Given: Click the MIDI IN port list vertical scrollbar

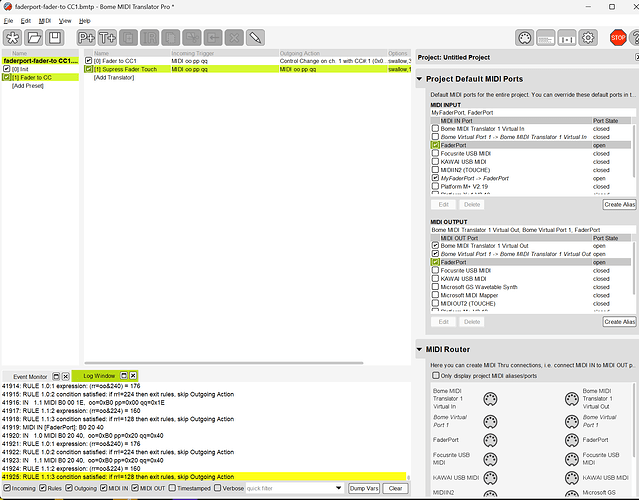Looking at the screenshot, I should coord(633,151).
